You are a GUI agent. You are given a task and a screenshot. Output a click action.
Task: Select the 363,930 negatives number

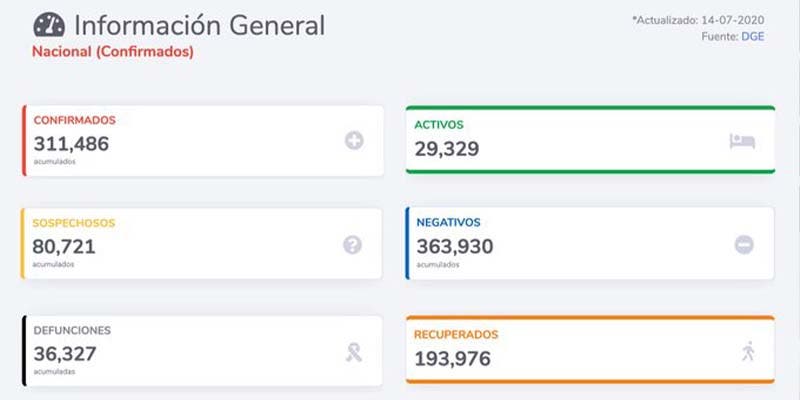click(453, 246)
